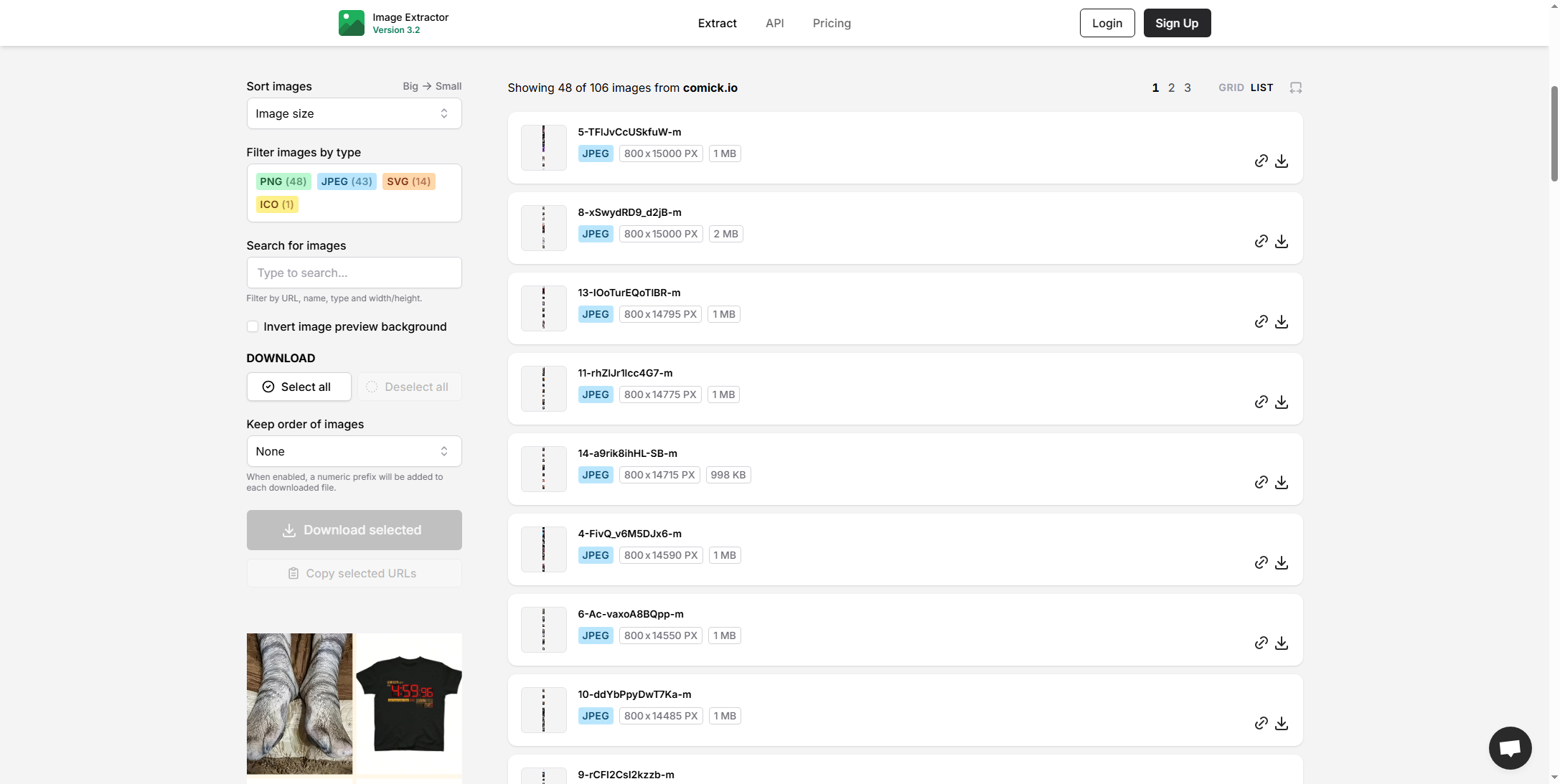Open the Image size sort dropdown

click(x=354, y=113)
